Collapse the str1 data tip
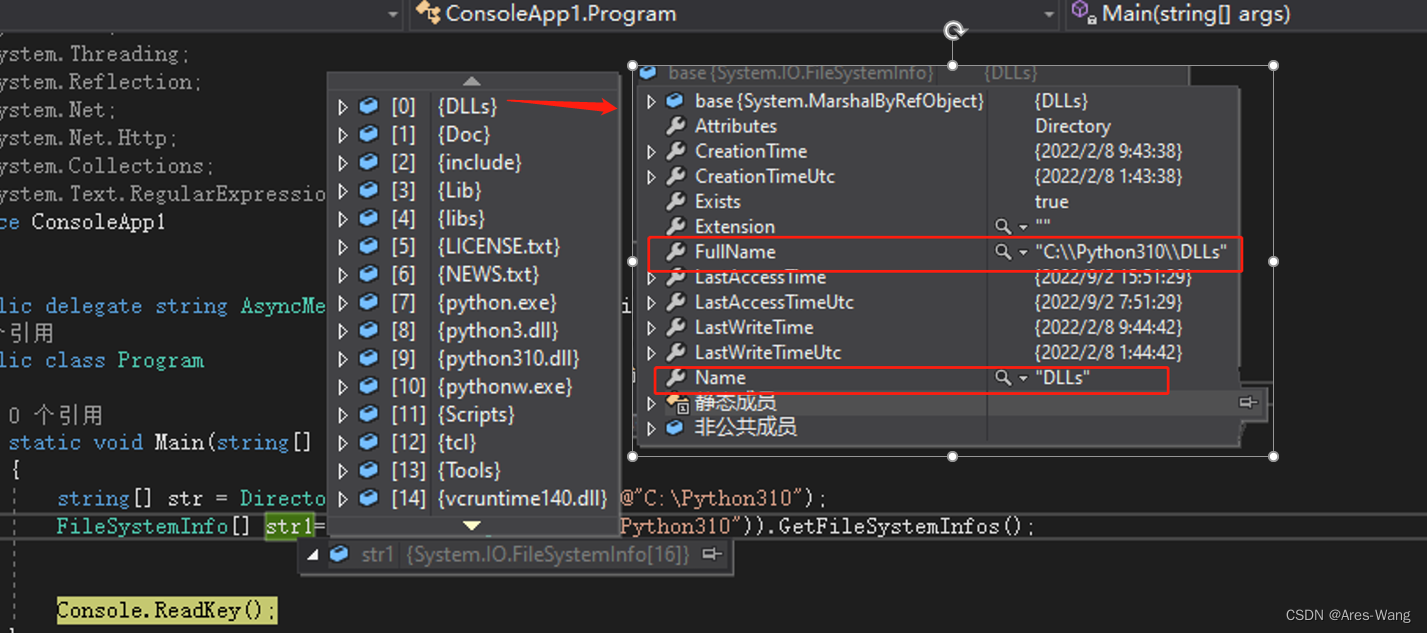 (313, 554)
